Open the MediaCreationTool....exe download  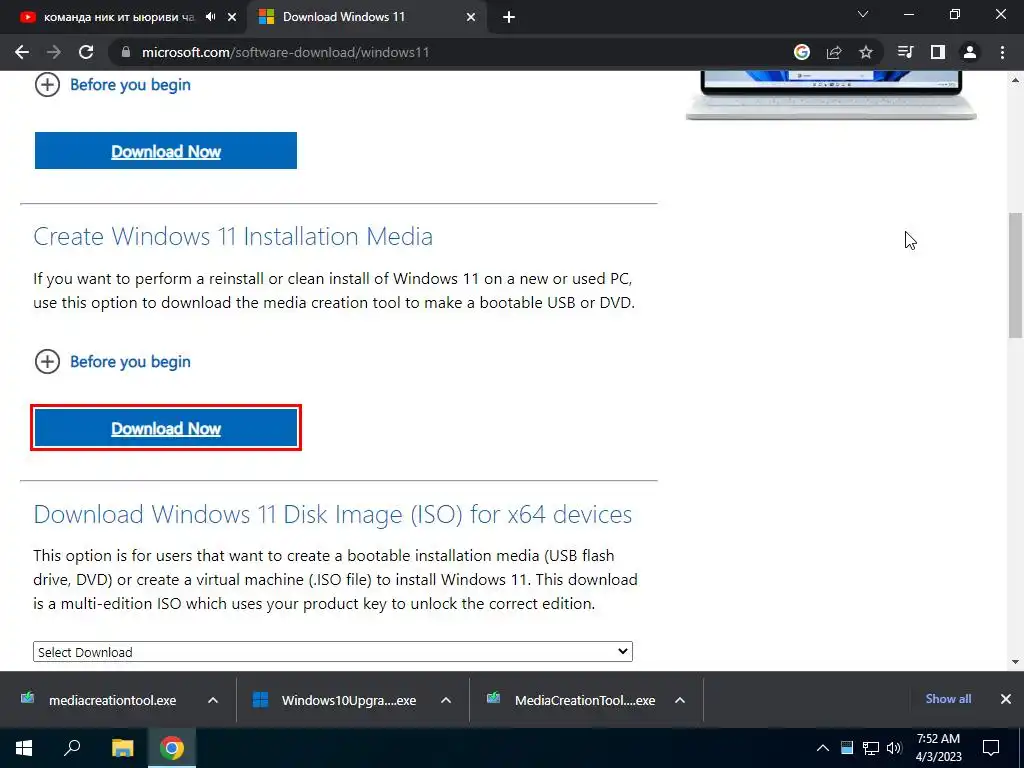(572, 700)
